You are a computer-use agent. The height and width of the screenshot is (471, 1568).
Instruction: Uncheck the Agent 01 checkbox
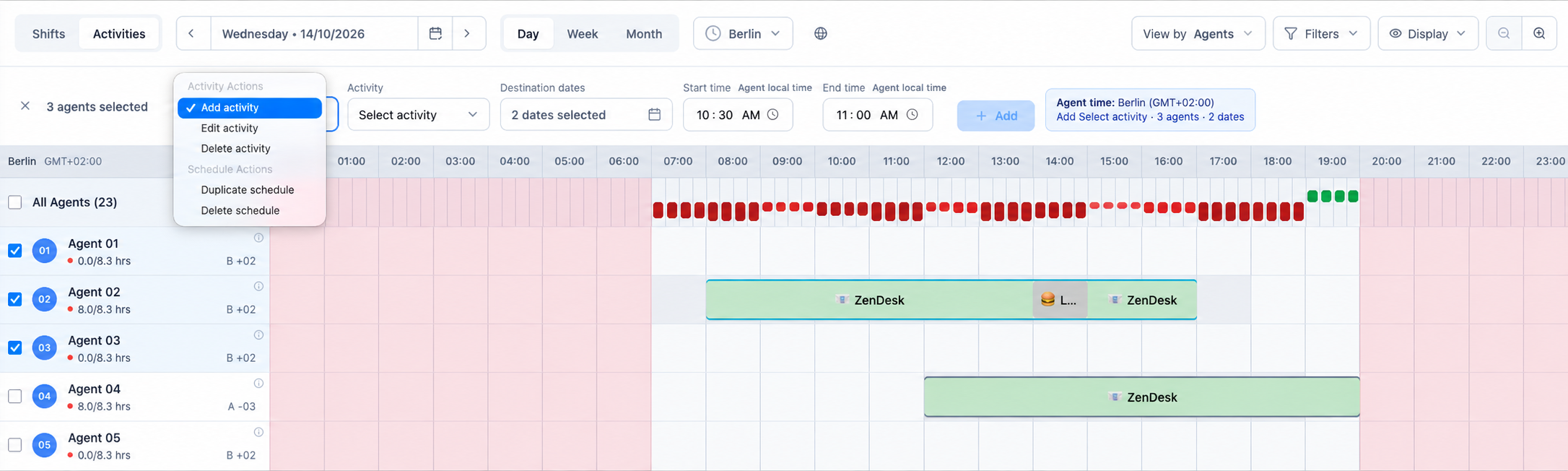(x=14, y=251)
